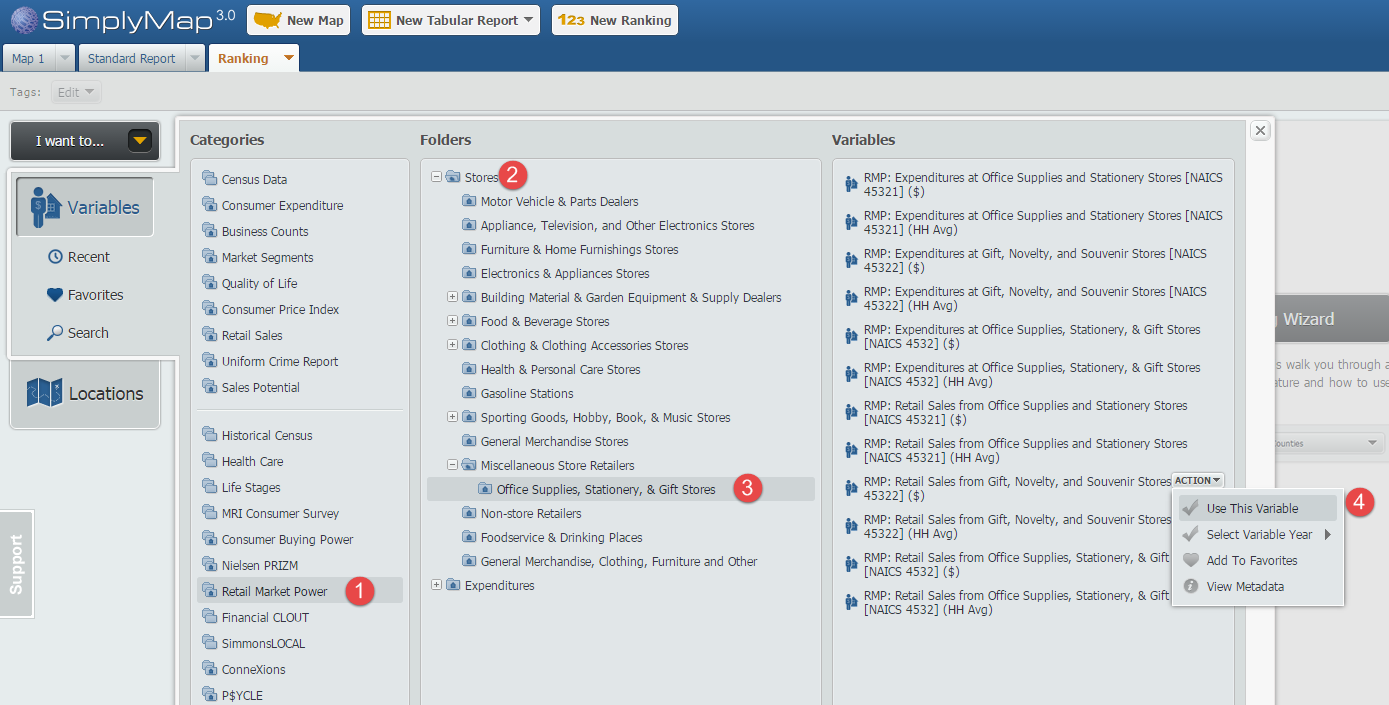The height and width of the screenshot is (705, 1389).
Task: Open the Map 1 tab dropdown arrow
Action: coord(65,59)
